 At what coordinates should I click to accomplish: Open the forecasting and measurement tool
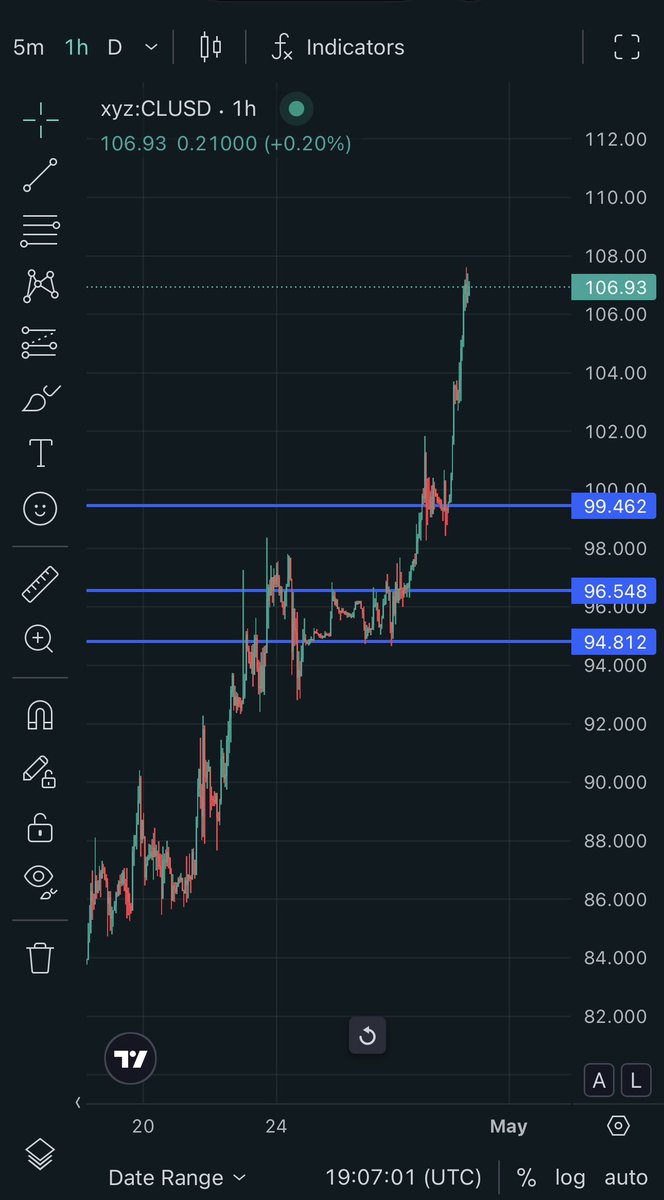pyautogui.click(x=40, y=343)
